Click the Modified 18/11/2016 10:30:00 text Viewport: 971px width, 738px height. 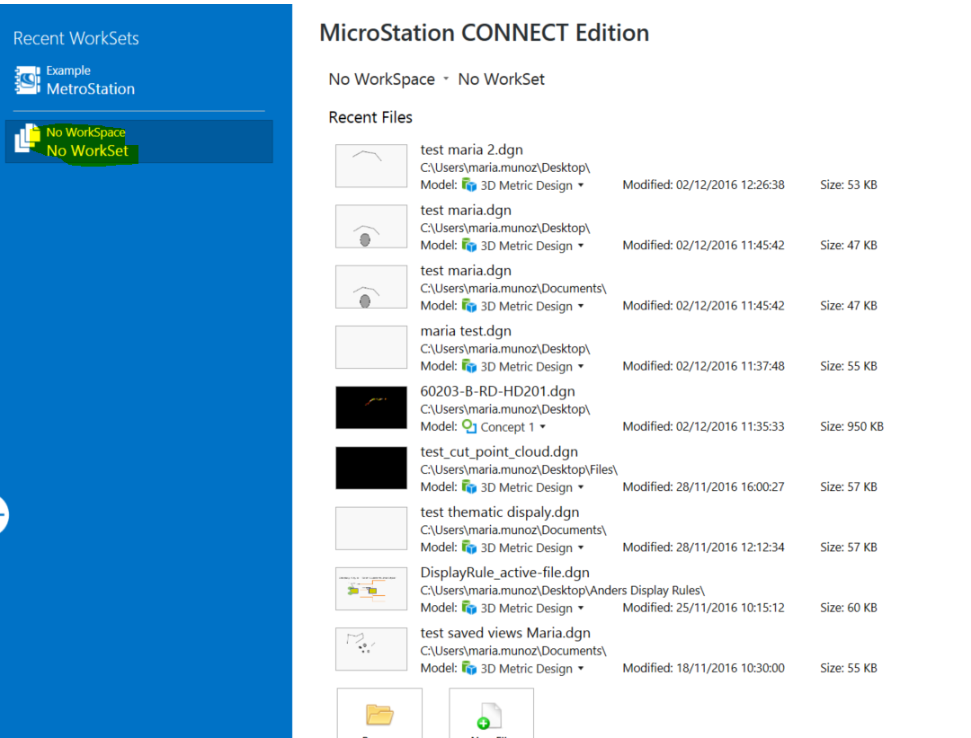point(703,669)
